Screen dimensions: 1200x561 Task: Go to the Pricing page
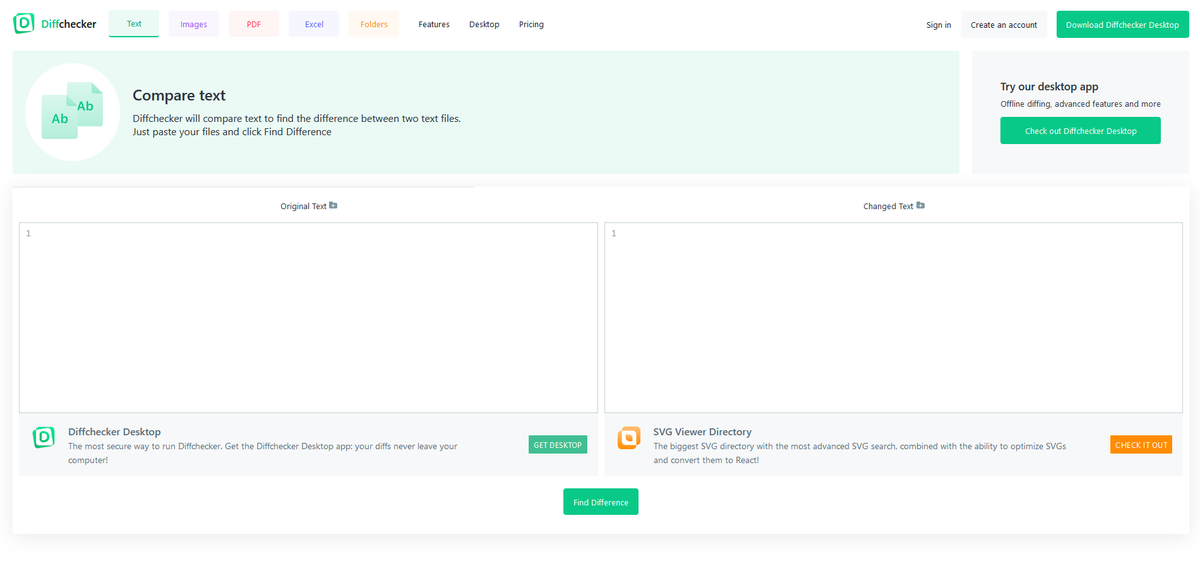tap(531, 24)
